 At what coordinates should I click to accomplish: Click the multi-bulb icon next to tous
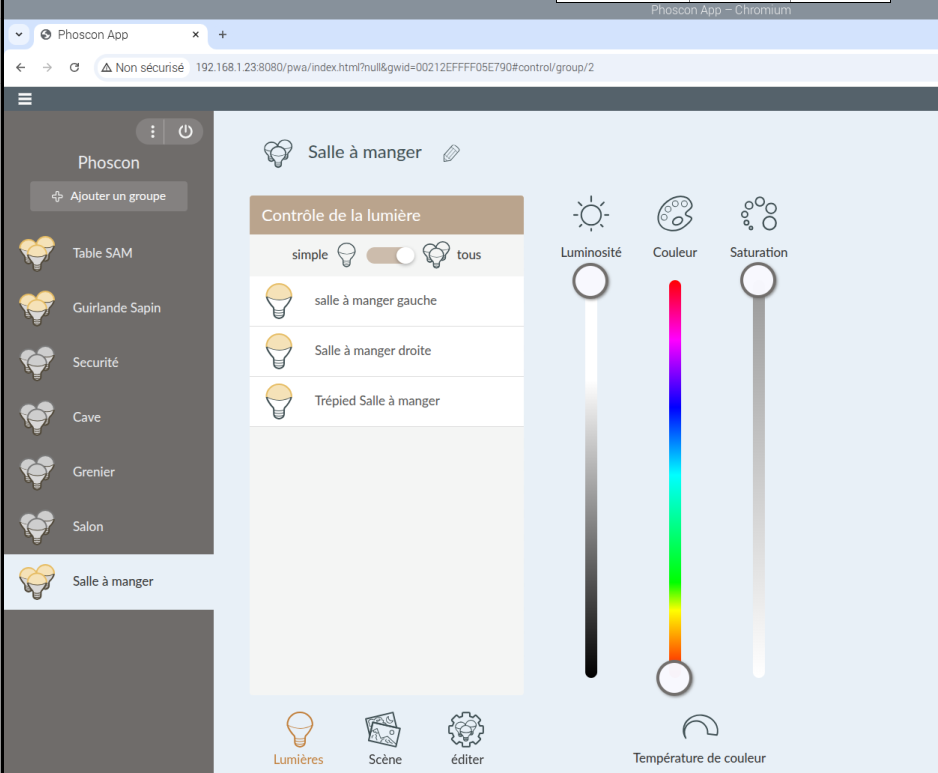coord(436,255)
